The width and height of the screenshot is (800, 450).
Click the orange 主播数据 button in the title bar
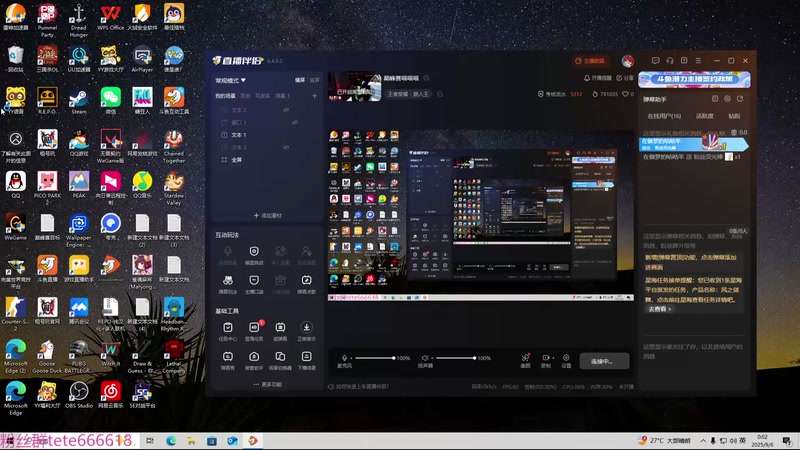click(590, 61)
